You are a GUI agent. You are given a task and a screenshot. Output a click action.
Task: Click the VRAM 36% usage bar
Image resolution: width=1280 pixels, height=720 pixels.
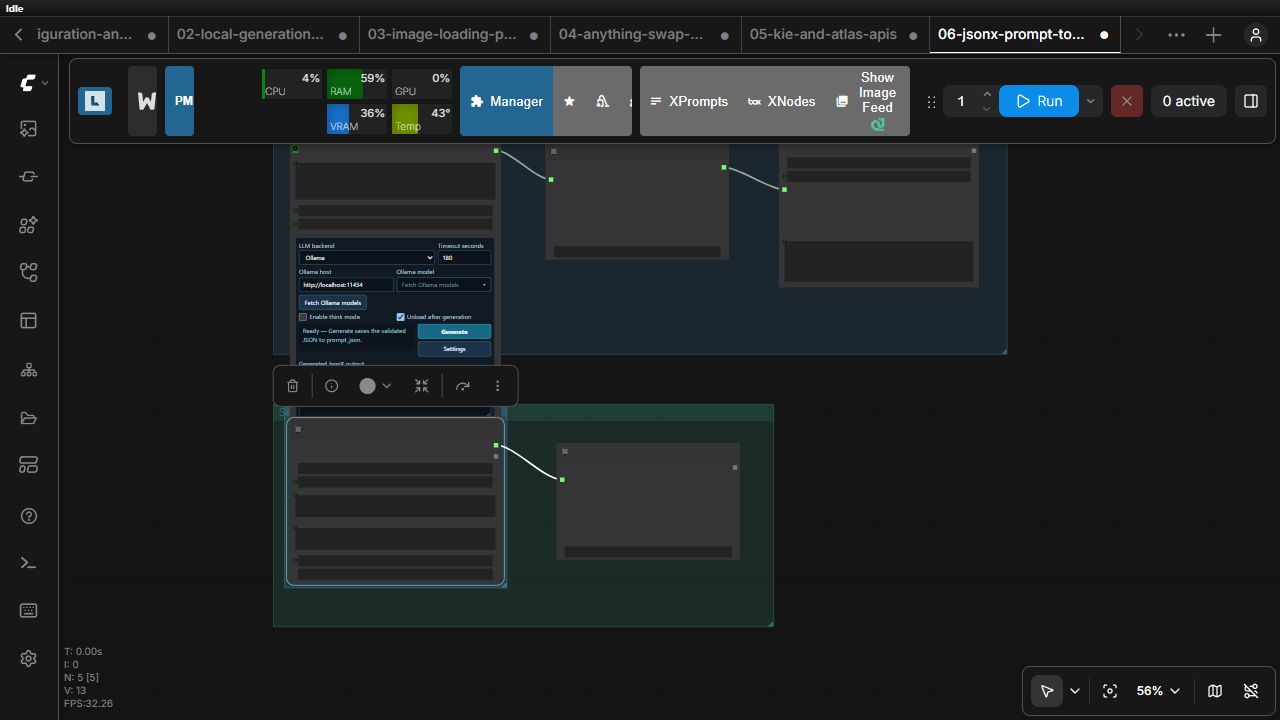357,119
